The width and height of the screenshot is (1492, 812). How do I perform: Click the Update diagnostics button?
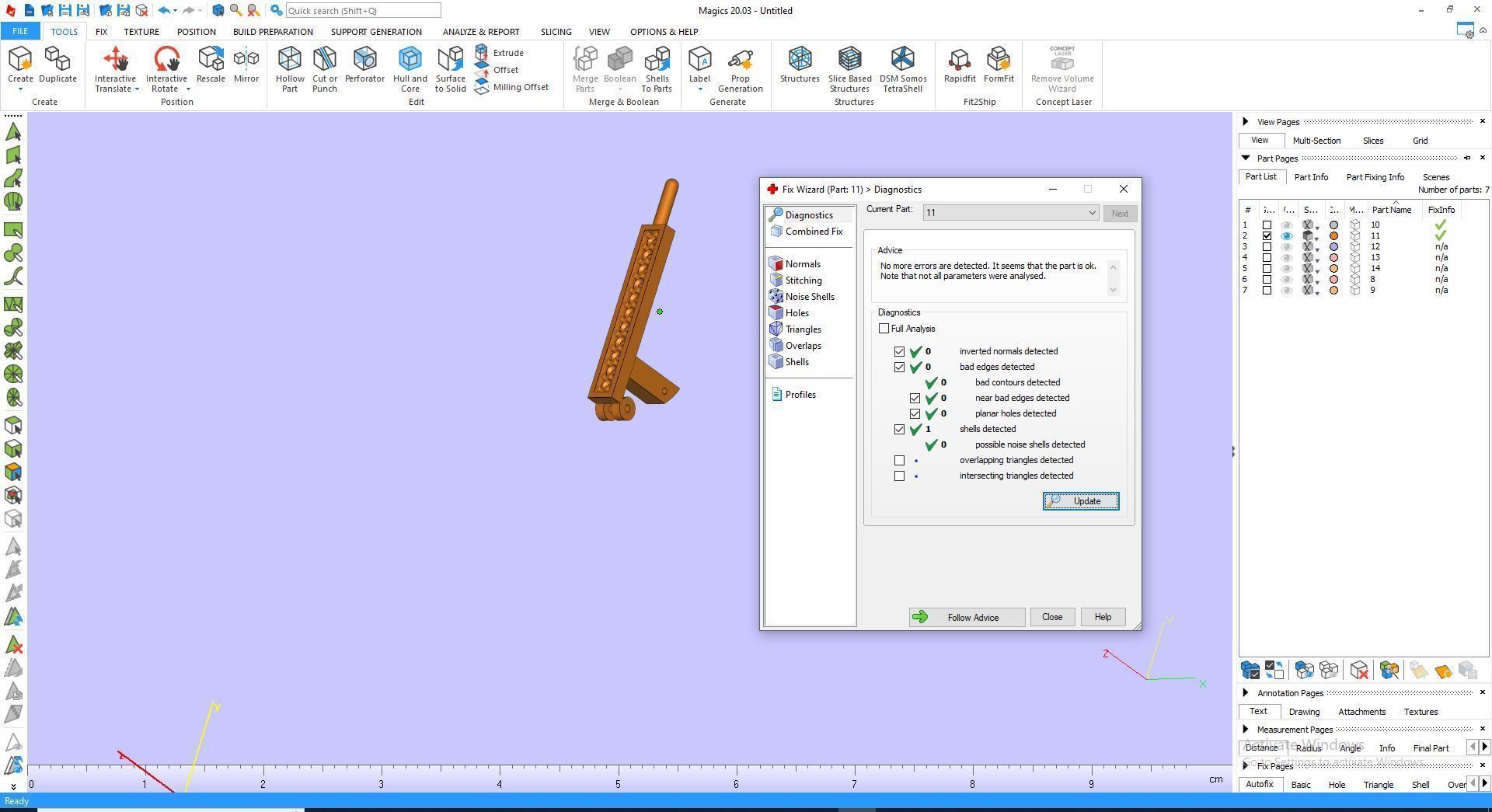click(x=1081, y=501)
